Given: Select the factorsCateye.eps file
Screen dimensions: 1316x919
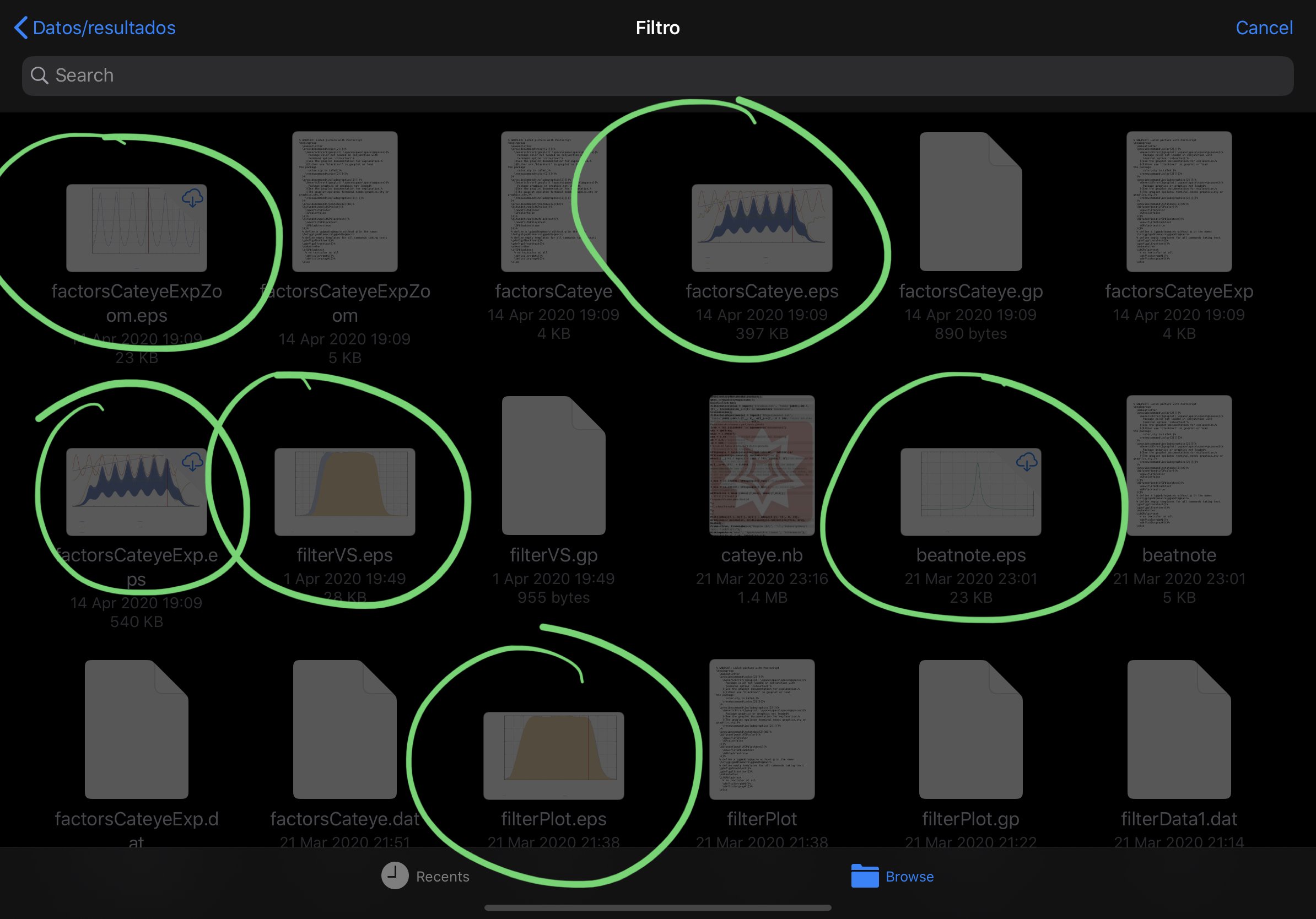Looking at the screenshot, I should tap(762, 228).
